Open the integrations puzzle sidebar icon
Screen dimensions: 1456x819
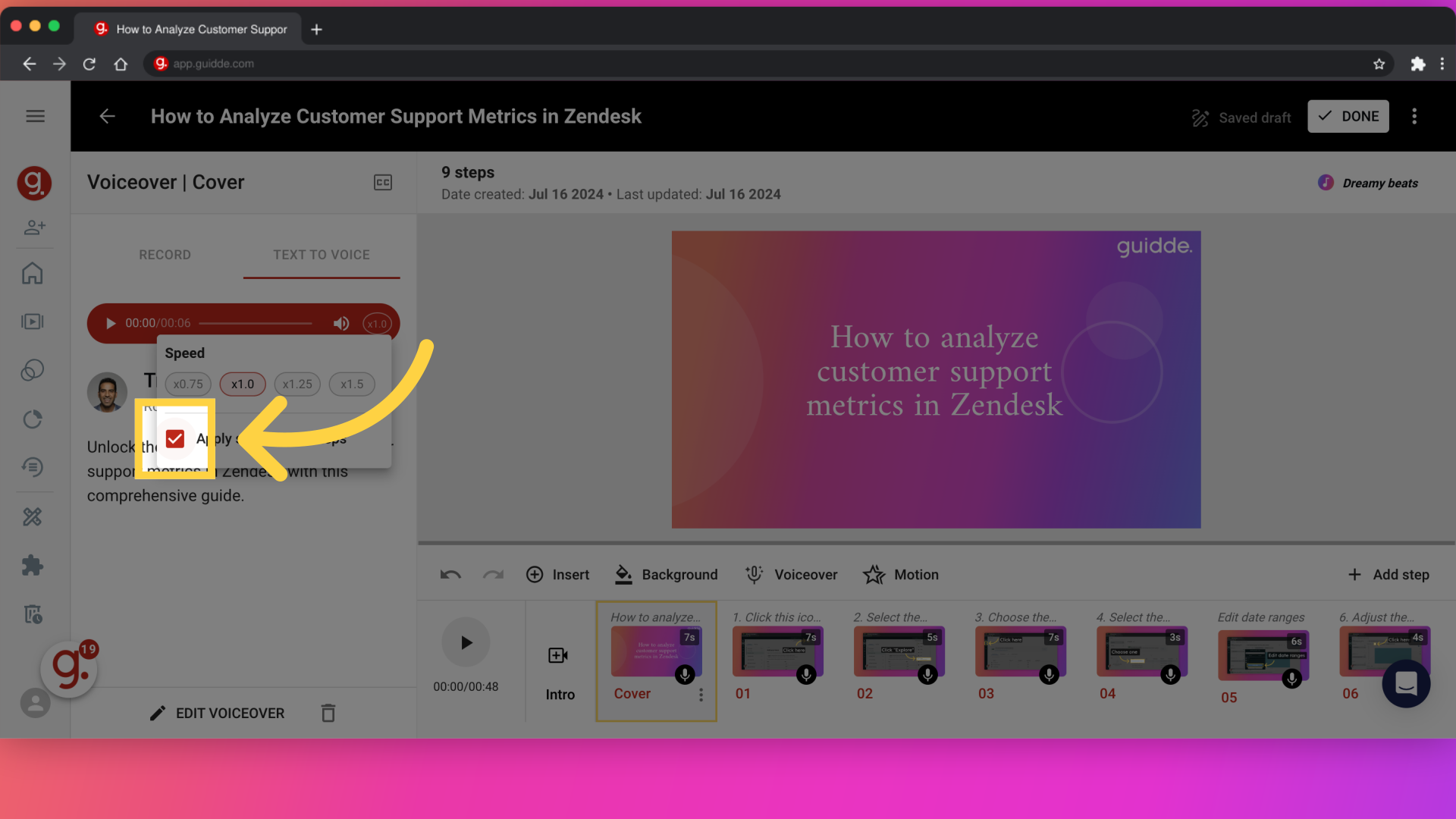pos(33,566)
